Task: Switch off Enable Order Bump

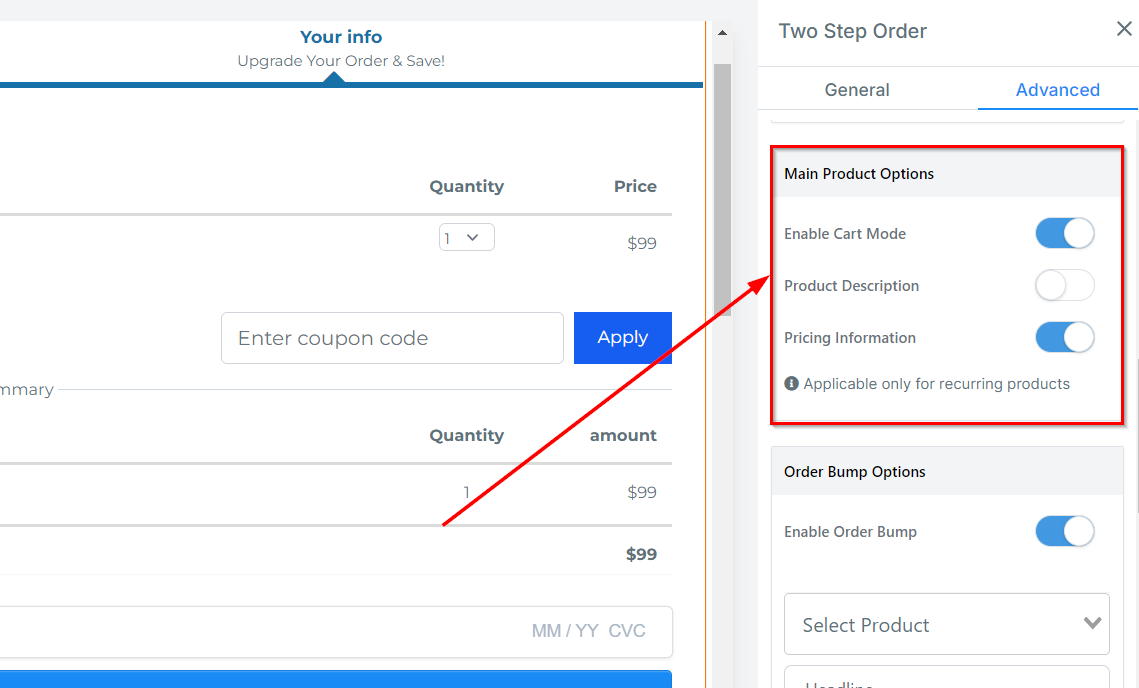Action: click(x=1064, y=532)
